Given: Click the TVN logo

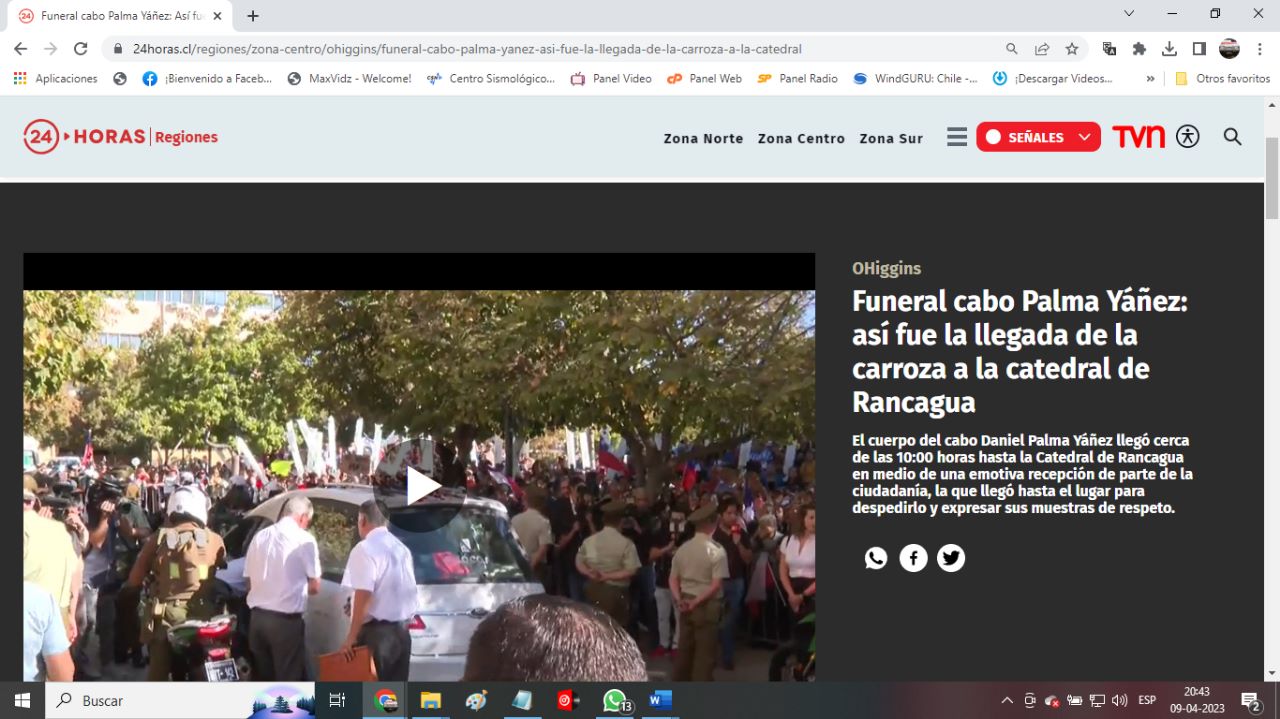Looking at the screenshot, I should [1138, 137].
